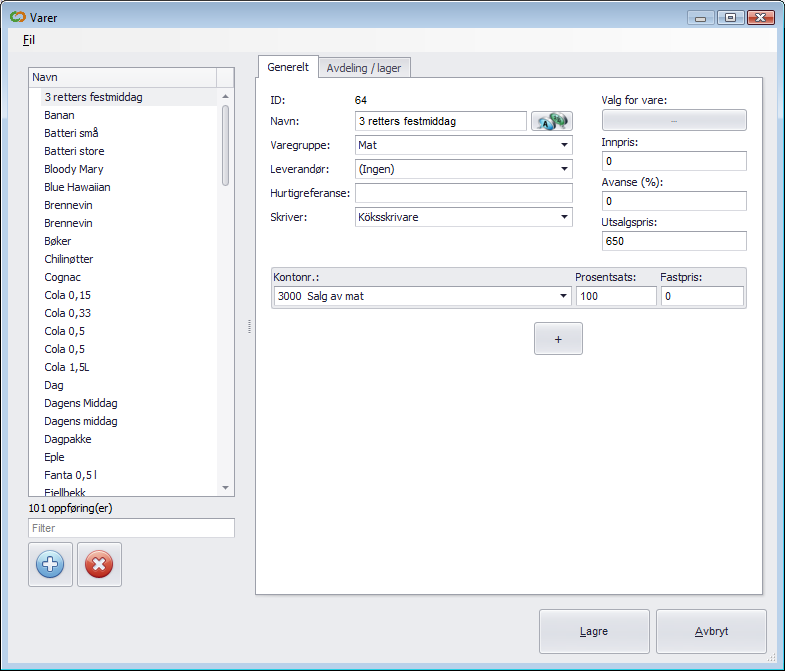
Task: Click the Valg for vare button
Action: 674,121
